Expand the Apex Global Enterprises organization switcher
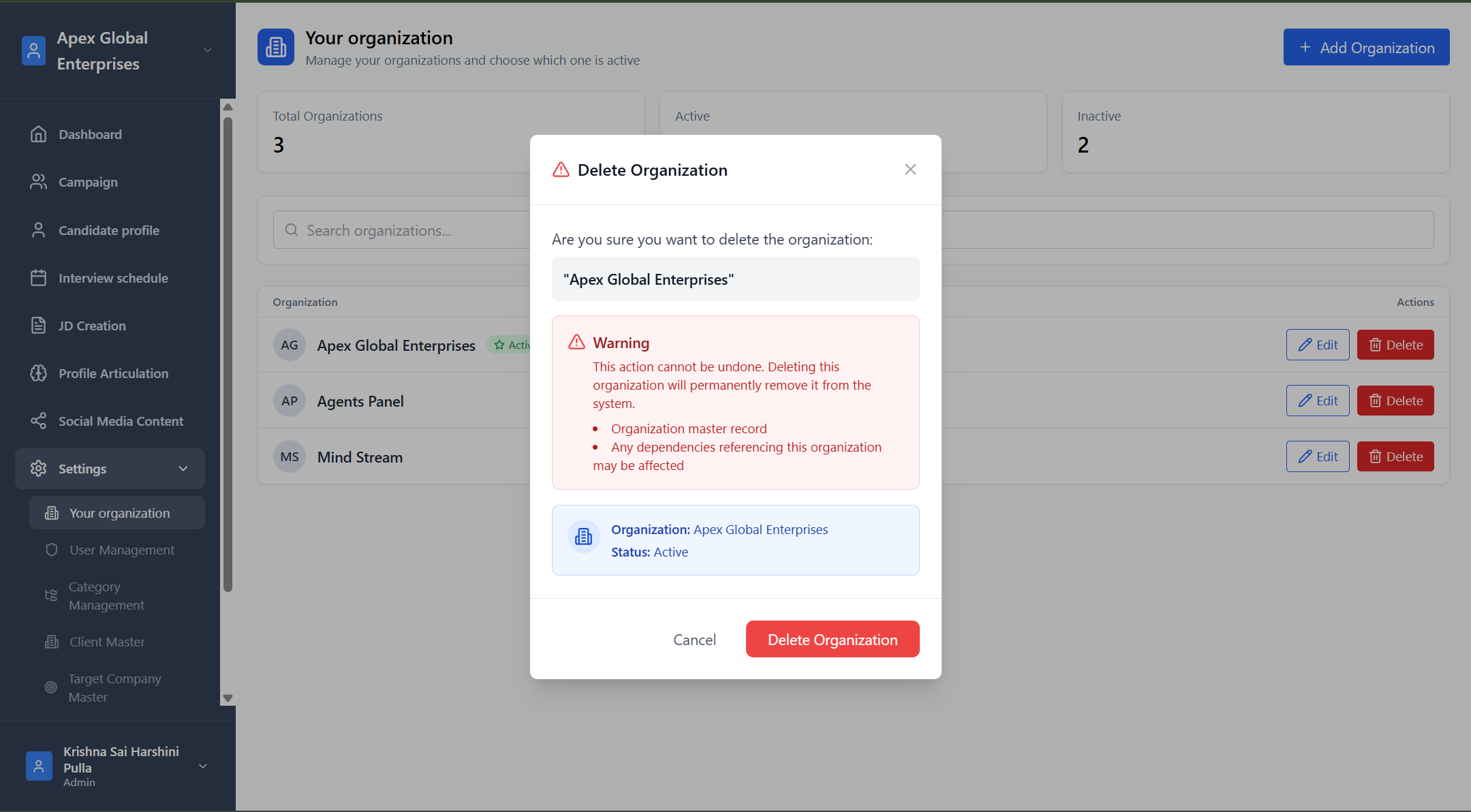 click(208, 50)
